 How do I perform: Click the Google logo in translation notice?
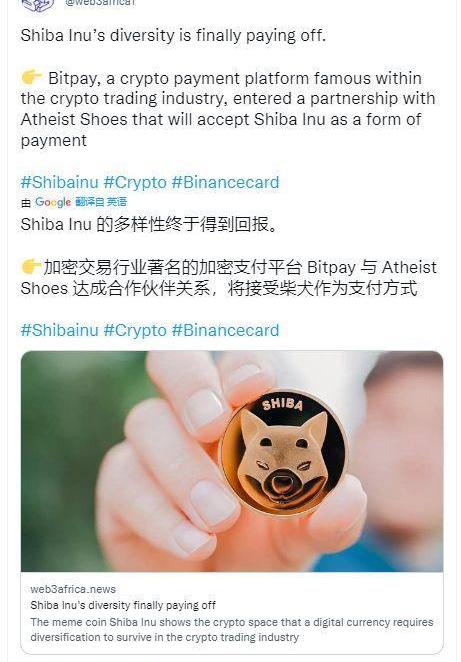point(53,202)
